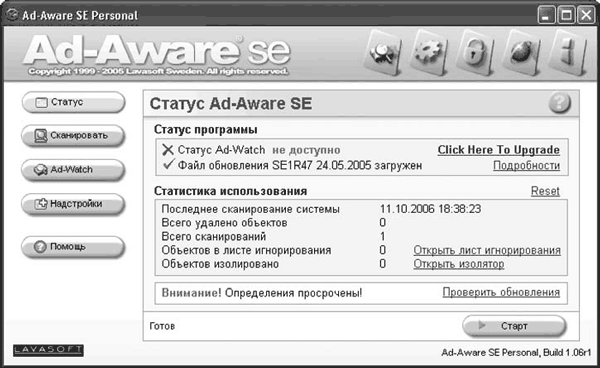Minimize the Ad-Aware SE Personal window
Screen dimensions: 600x368
(546, 15)
